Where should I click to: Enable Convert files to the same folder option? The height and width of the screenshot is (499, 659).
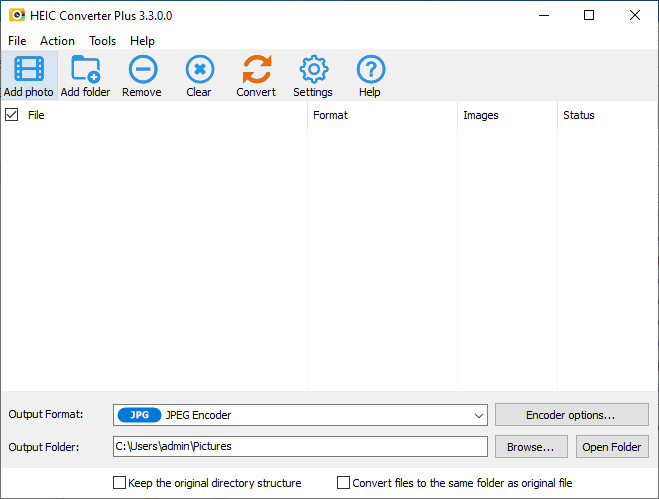343,482
